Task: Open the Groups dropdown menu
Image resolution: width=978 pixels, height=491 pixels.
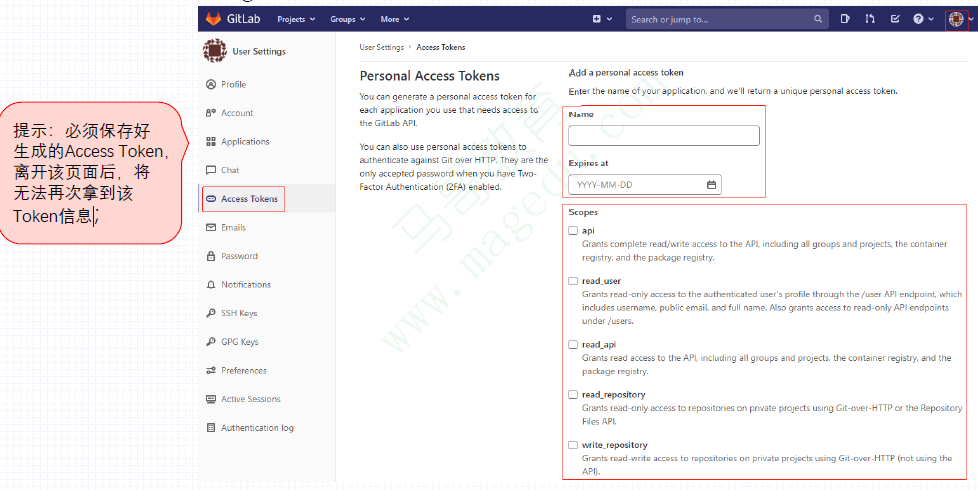Action: 348,19
